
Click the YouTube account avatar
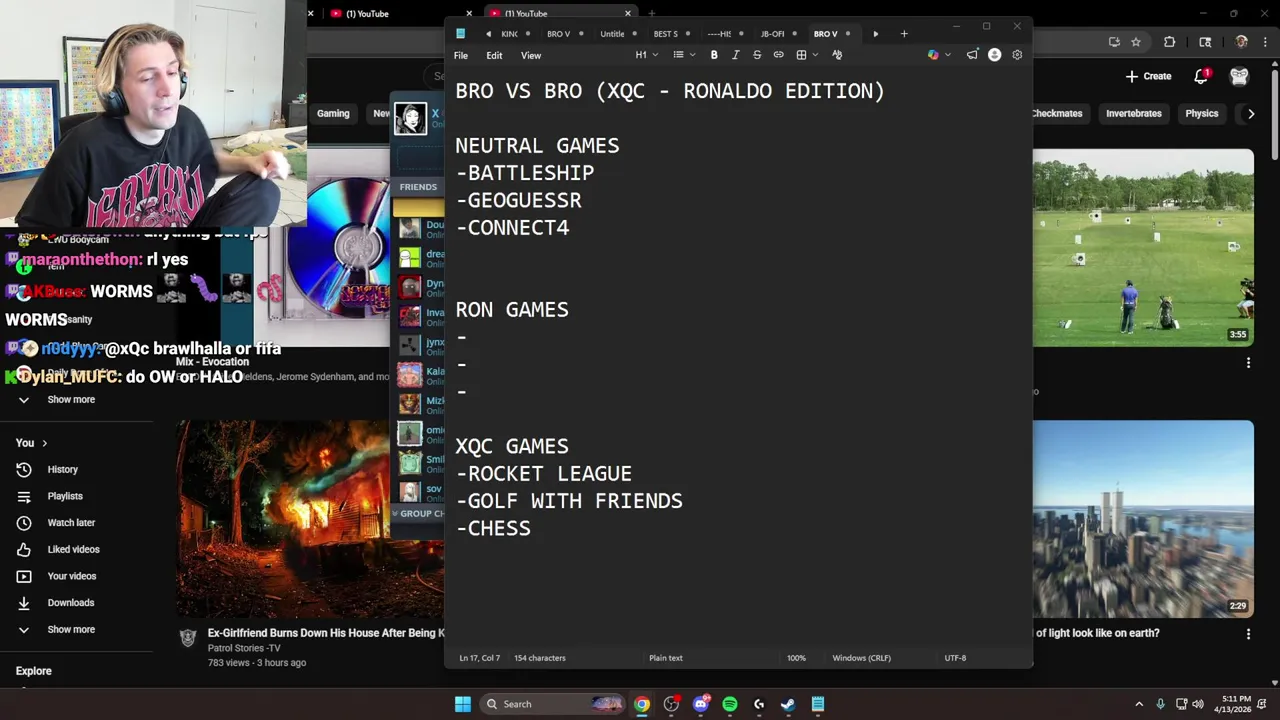(1239, 76)
